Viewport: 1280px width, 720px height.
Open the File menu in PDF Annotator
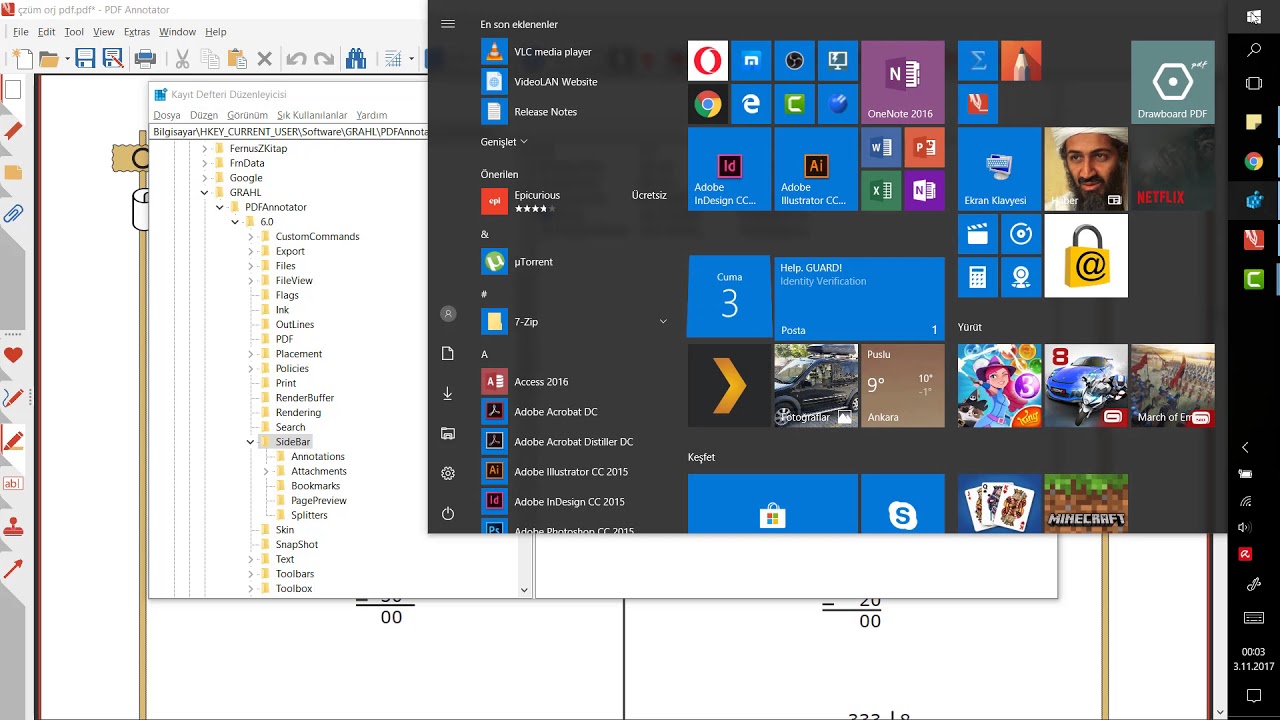(20, 32)
